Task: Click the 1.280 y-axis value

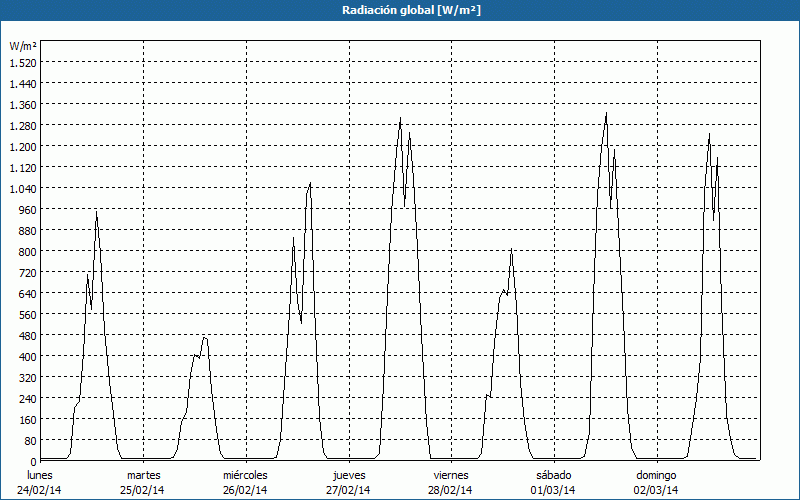Action: (22, 125)
